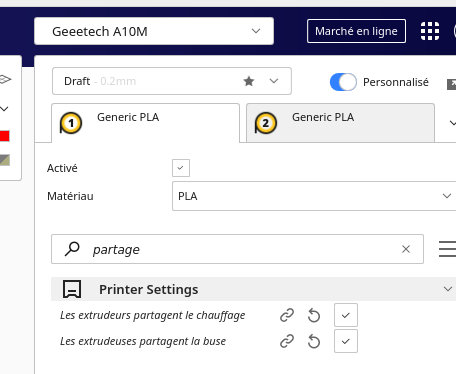The height and width of the screenshot is (374, 456).
Task: Reset the 'partagent le chauffage' setting
Action: pyautogui.click(x=314, y=315)
